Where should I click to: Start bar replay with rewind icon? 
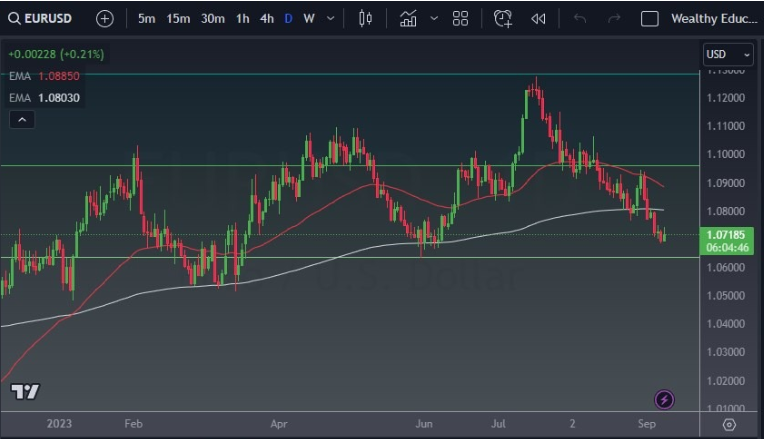[538, 18]
